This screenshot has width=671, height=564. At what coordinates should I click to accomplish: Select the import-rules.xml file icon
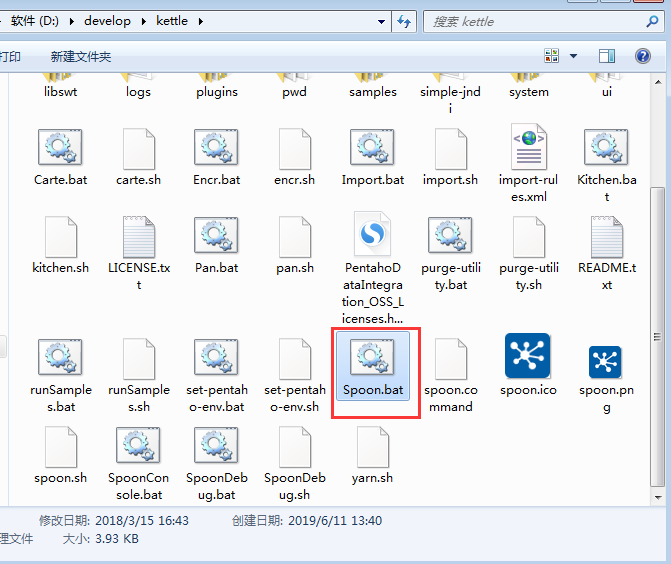click(528, 147)
